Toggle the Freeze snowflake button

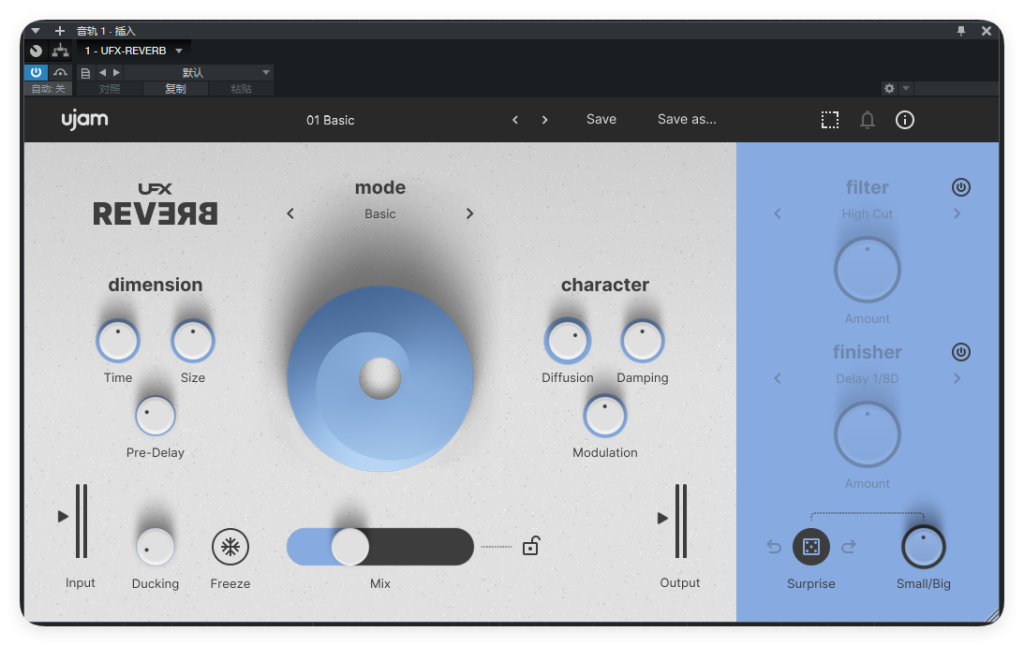click(231, 547)
